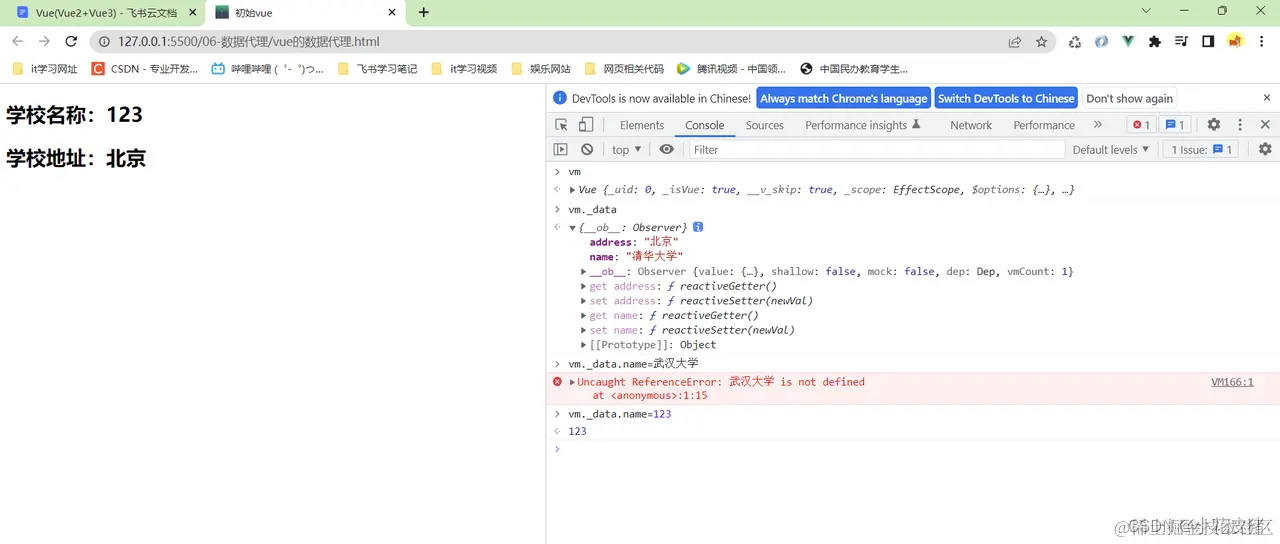Click the empty console prompt line

pos(913,449)
